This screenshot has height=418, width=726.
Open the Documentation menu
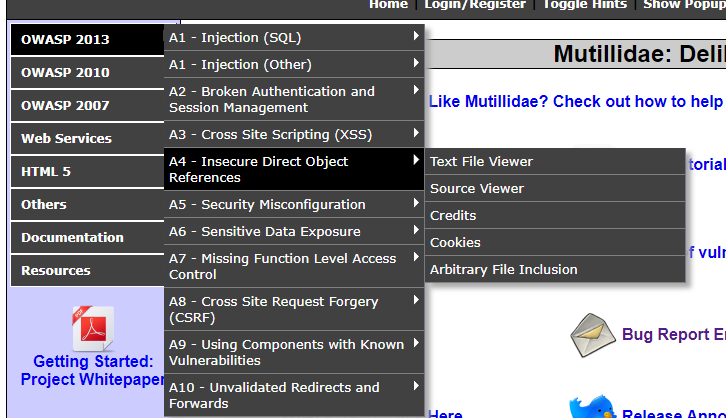click(88, 237)
